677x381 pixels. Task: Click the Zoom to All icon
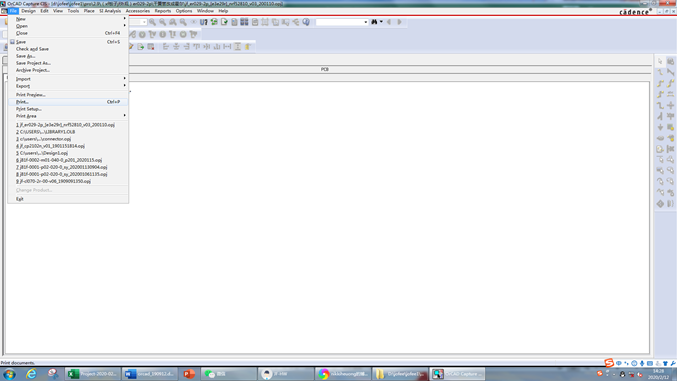183,22
